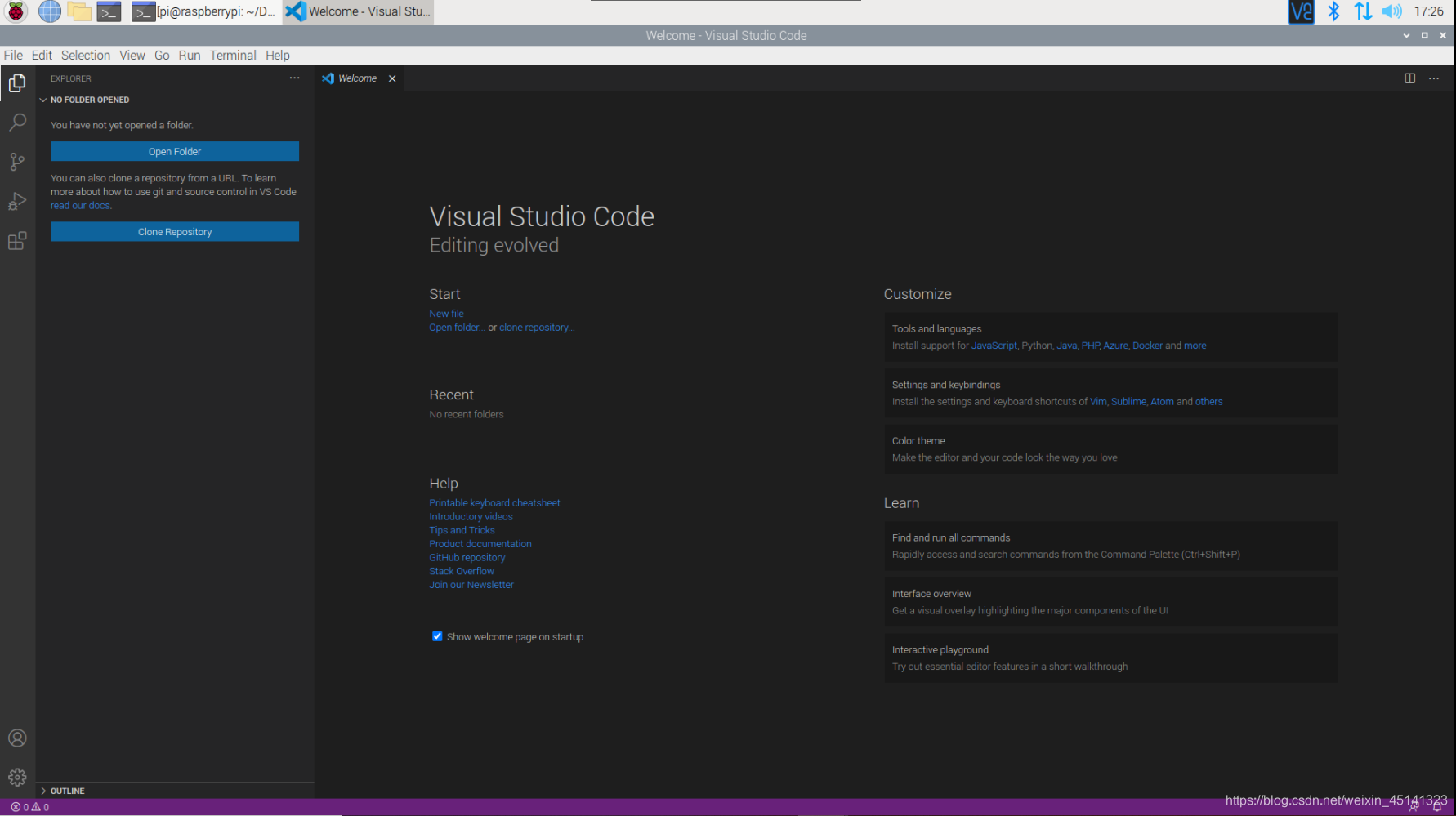Launch terminal from taskbar launcher
This screenshot has height=816, width=1456.
pyautogui.click(x=109, y=11)
